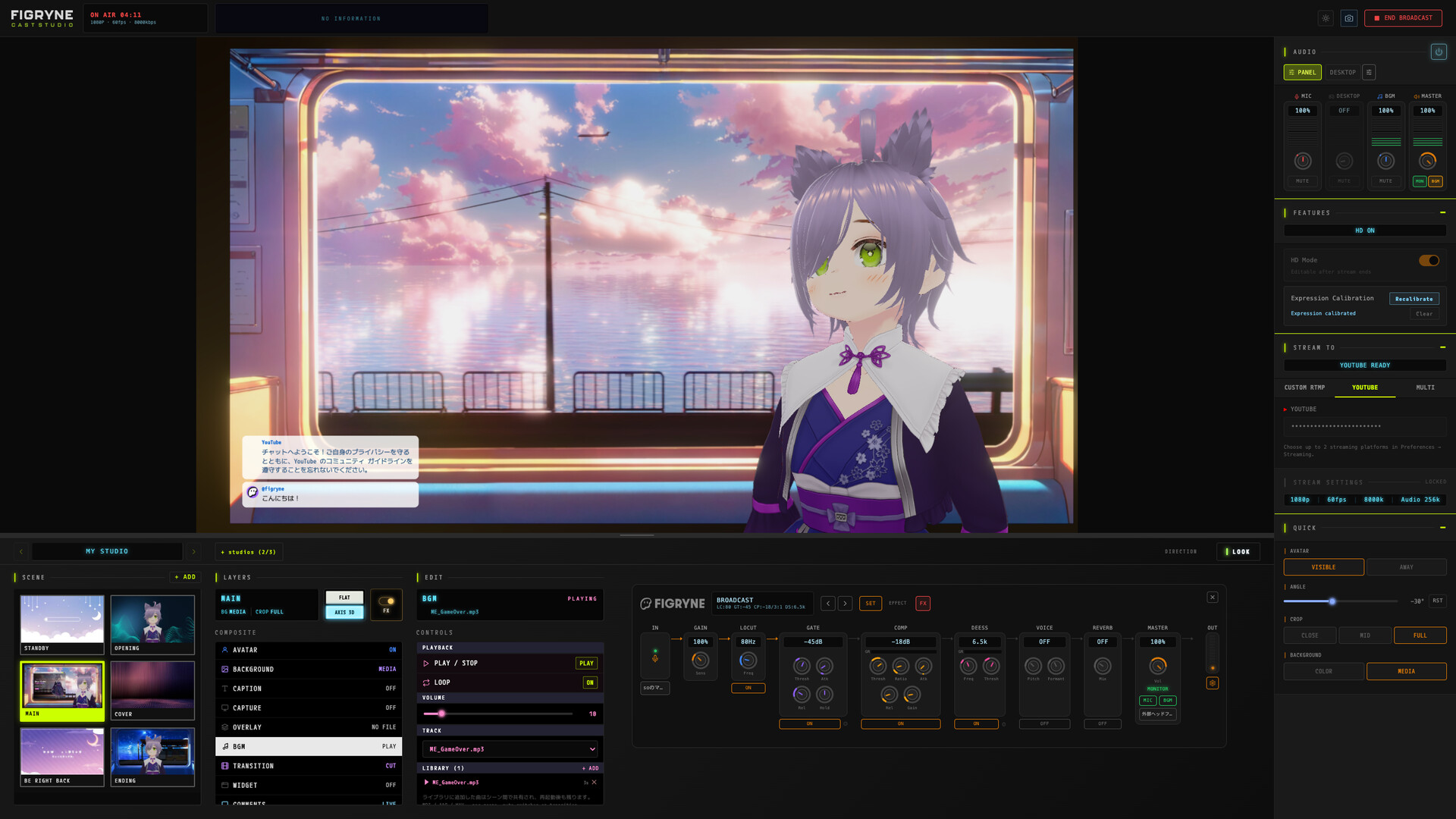Click the PLAY button for playback
Viewport: 1456px width, 819px height.
pos(586,664)
